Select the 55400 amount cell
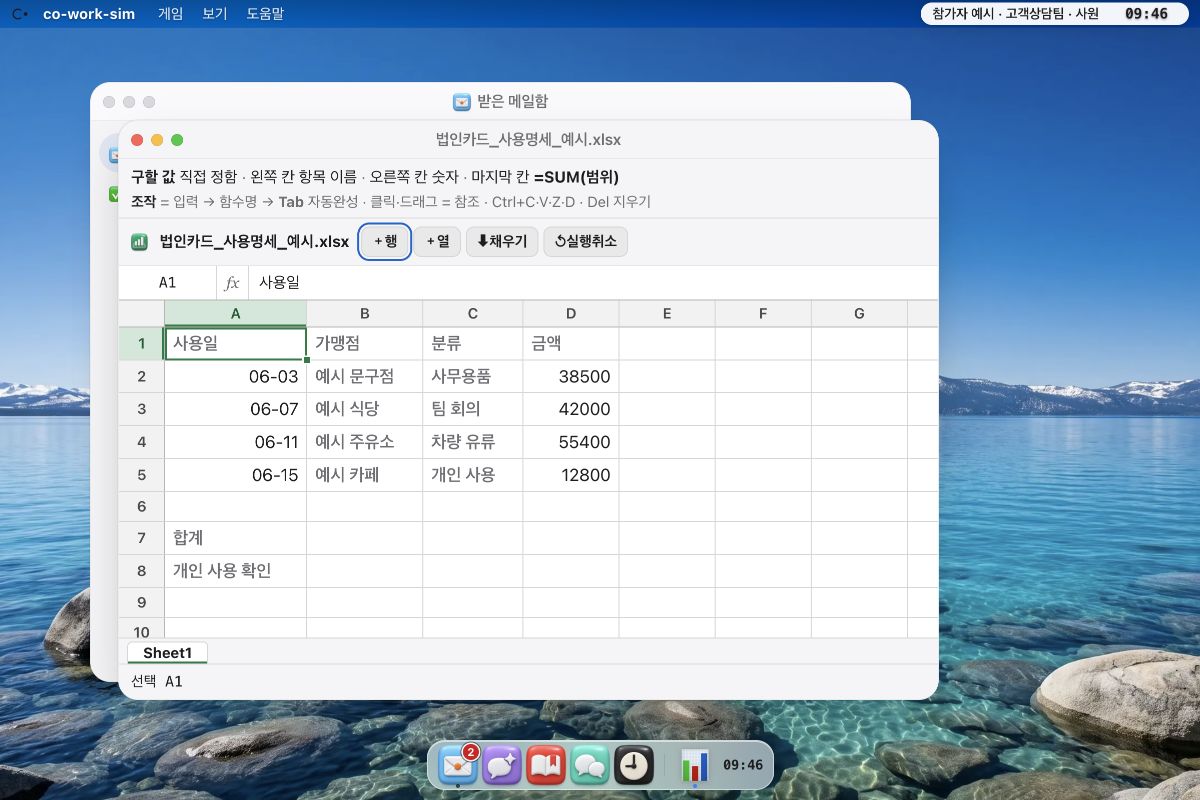The image size is (1200, 800). point(570,442)
